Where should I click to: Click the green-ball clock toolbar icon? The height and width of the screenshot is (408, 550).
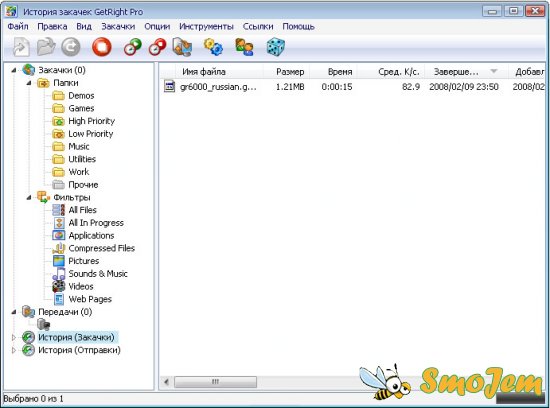click(133, 47)
